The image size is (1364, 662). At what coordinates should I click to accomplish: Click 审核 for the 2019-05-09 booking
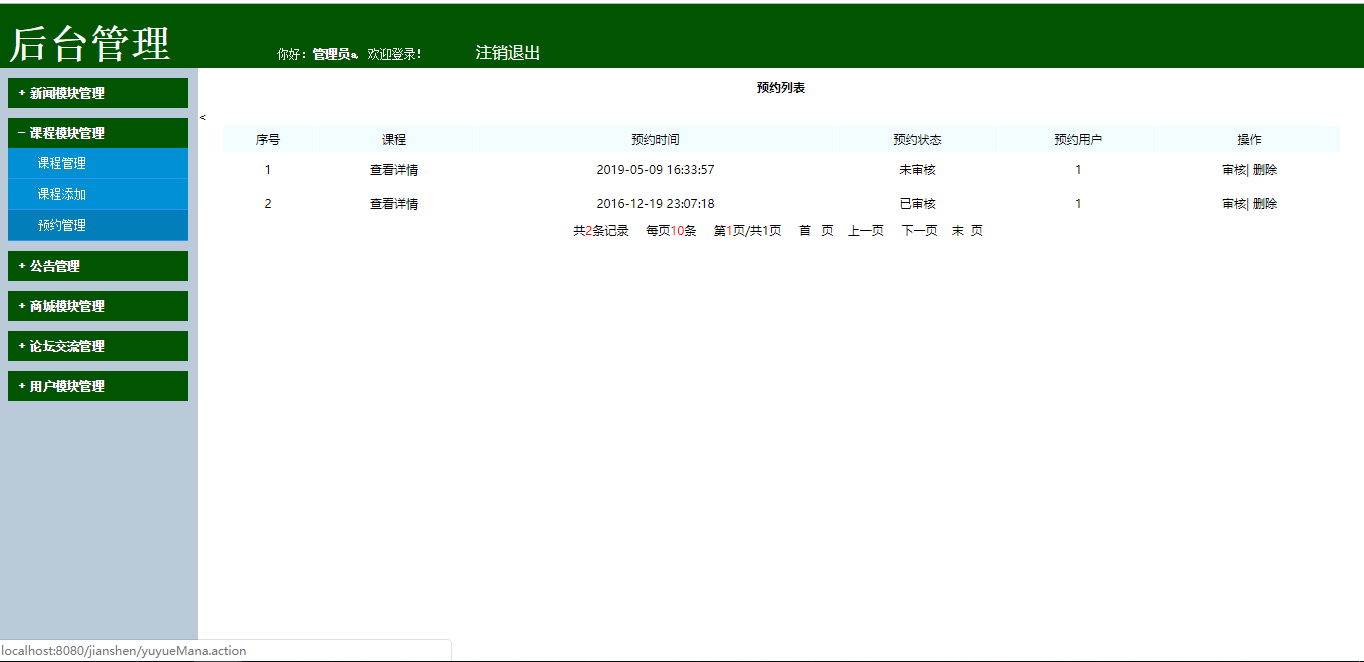click(x=1234, y=170)
